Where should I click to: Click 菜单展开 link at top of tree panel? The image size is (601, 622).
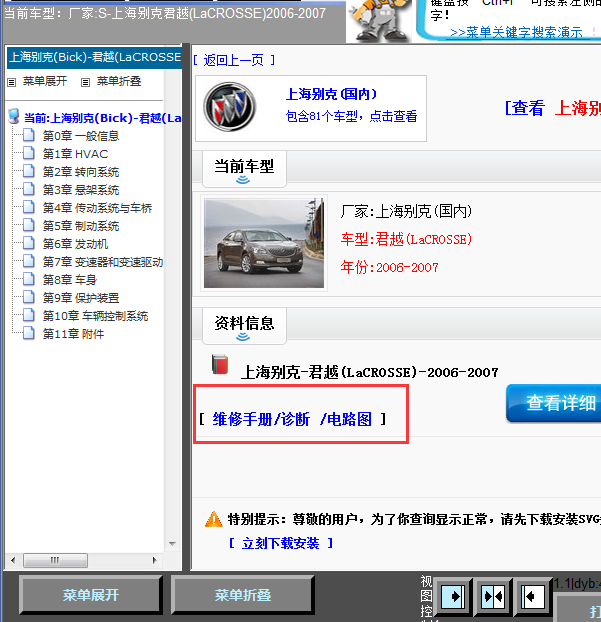tap(45, 81)
